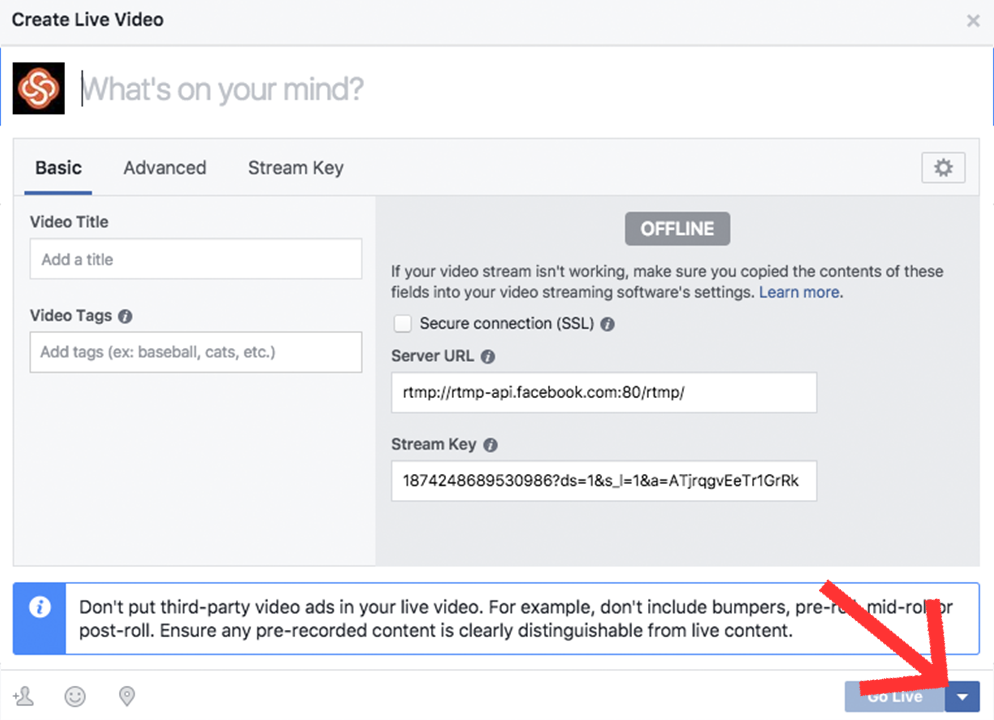
Task: Click the settings gear icon
Action: [x=943, y=168]
